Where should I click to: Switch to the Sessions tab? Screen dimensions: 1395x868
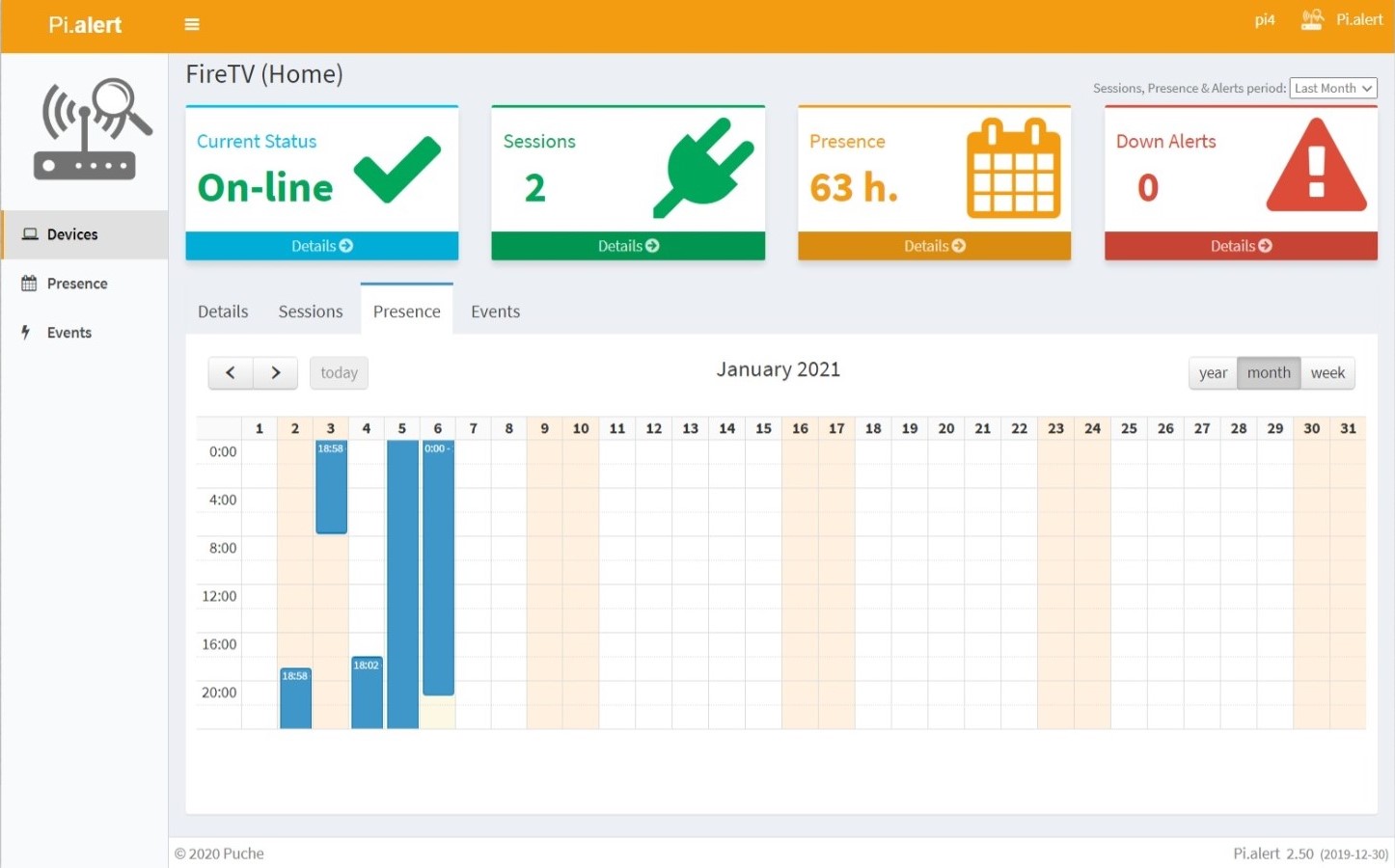311,312
